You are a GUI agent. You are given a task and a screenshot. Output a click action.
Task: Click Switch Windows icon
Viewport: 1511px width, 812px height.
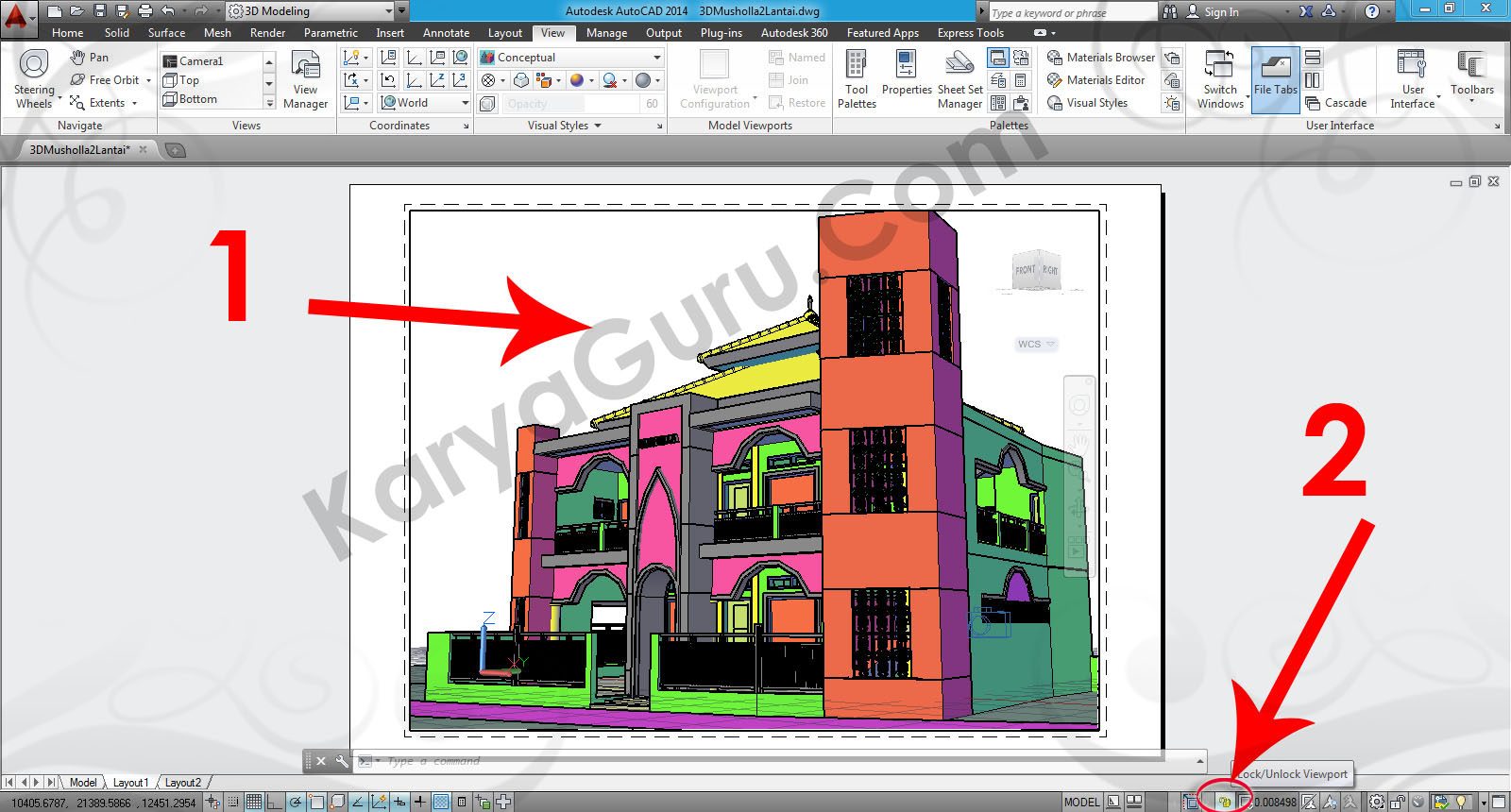pyautogui.click(x=1220, y=78)
